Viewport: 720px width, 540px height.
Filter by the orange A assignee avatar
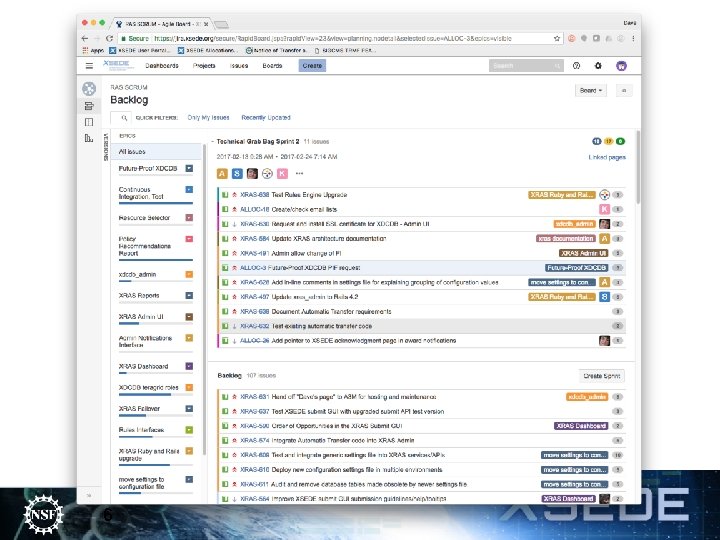(222, 174)
